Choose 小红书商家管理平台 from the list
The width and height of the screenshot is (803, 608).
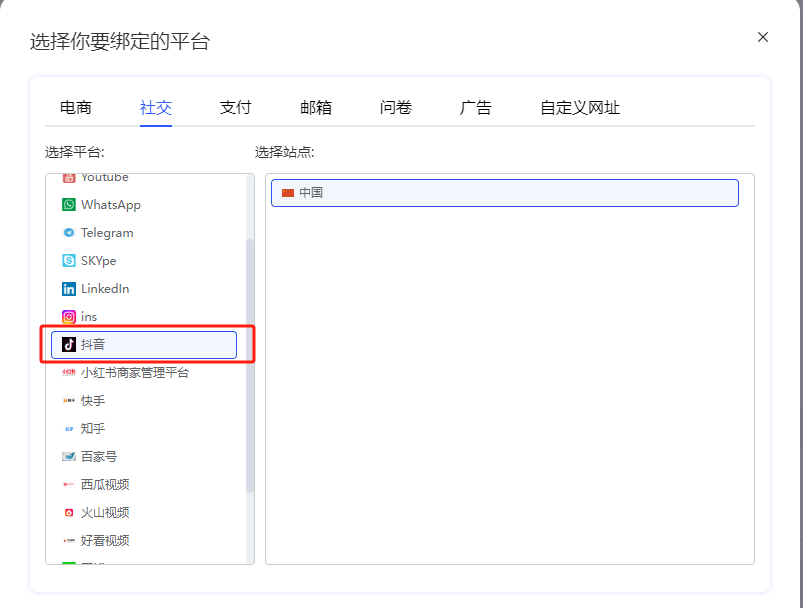(130, 372)
